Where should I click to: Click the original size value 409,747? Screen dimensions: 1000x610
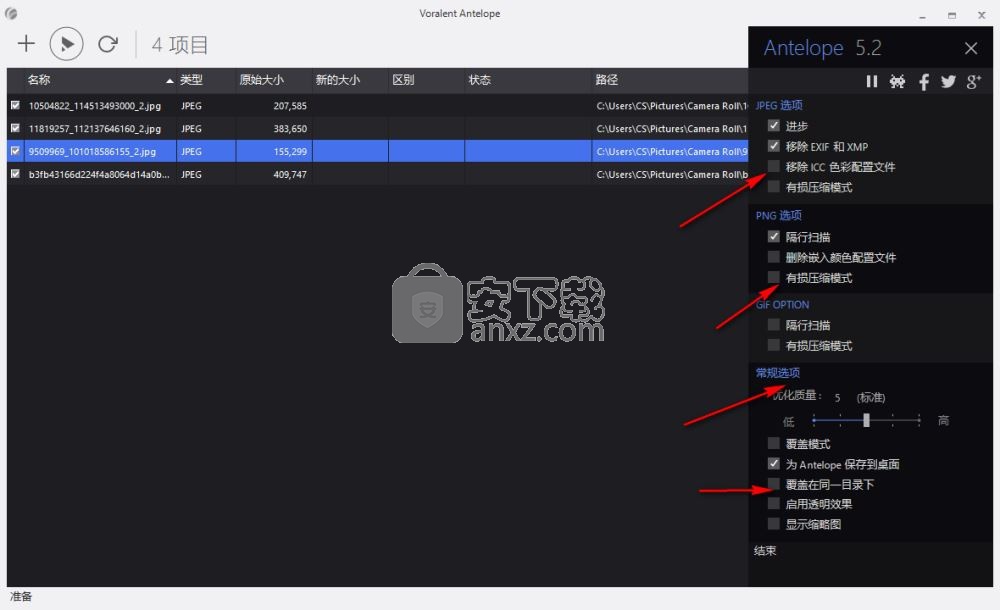(x=290, y=174)
